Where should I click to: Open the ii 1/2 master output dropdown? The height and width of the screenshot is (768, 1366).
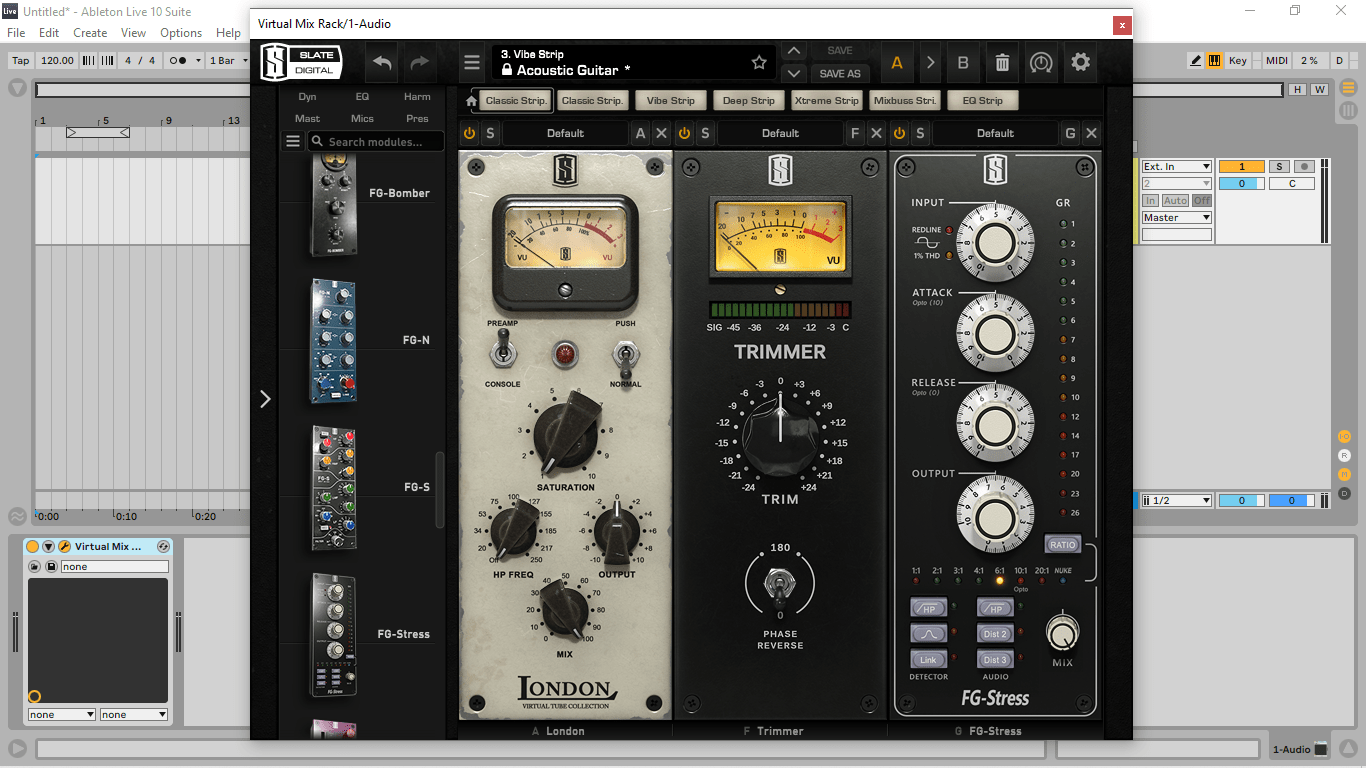(1177, 501)
